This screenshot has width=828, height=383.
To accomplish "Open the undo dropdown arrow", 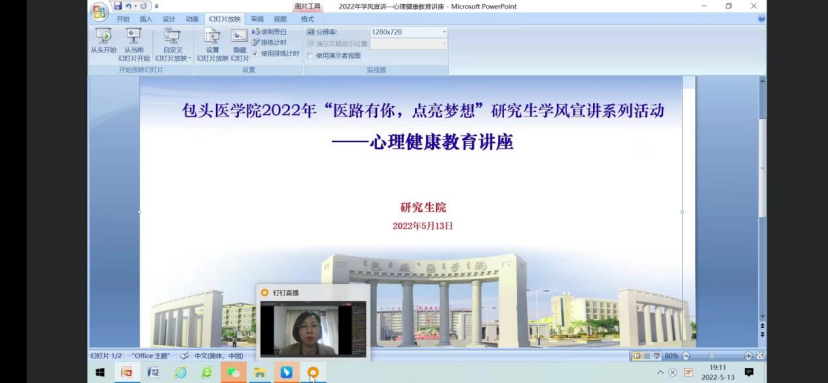I will (x=136, y=6).
